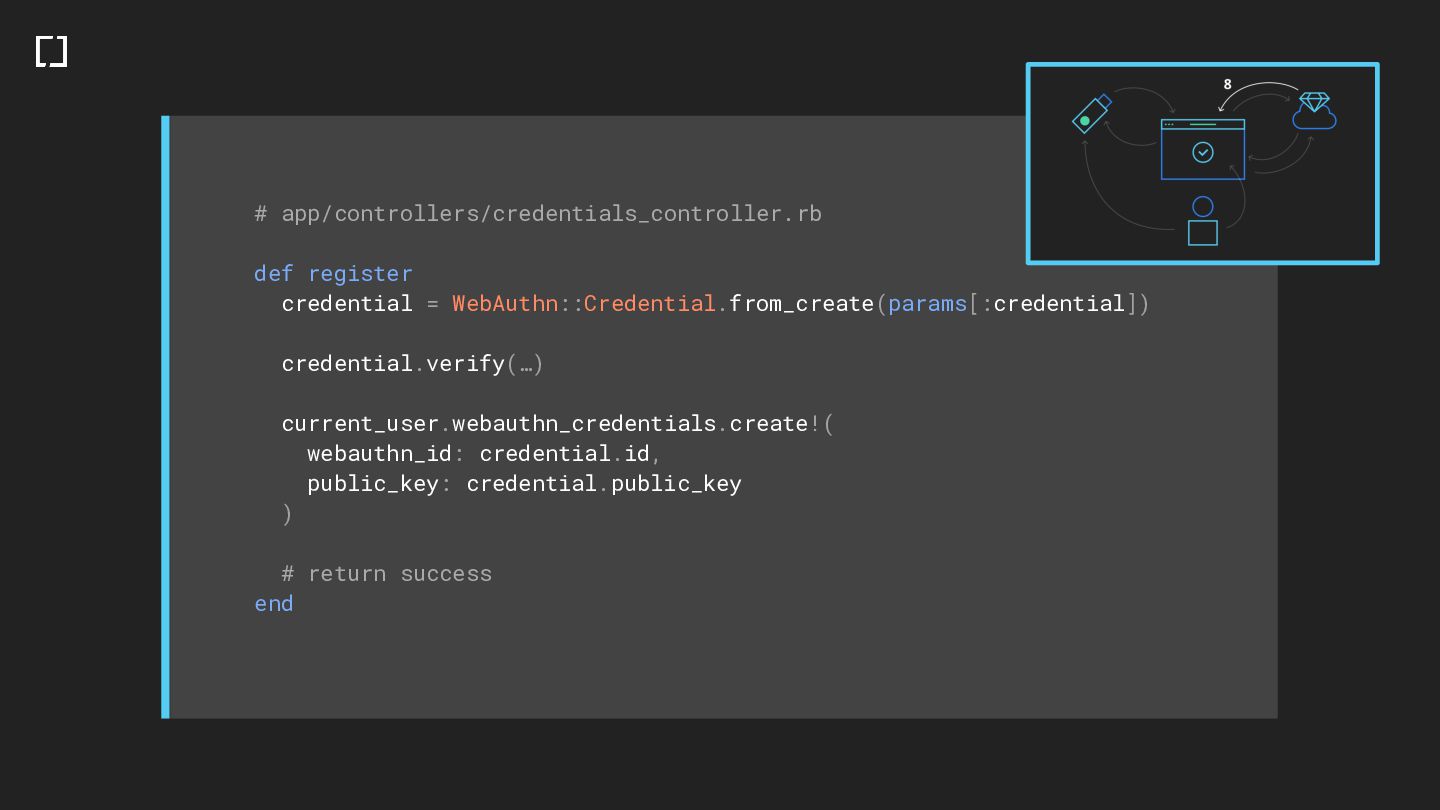Click the '# return success' comment
Image resolution: width=1440 pixels, height=810 pixels.
pyautogui.click(x=387, y=573)
